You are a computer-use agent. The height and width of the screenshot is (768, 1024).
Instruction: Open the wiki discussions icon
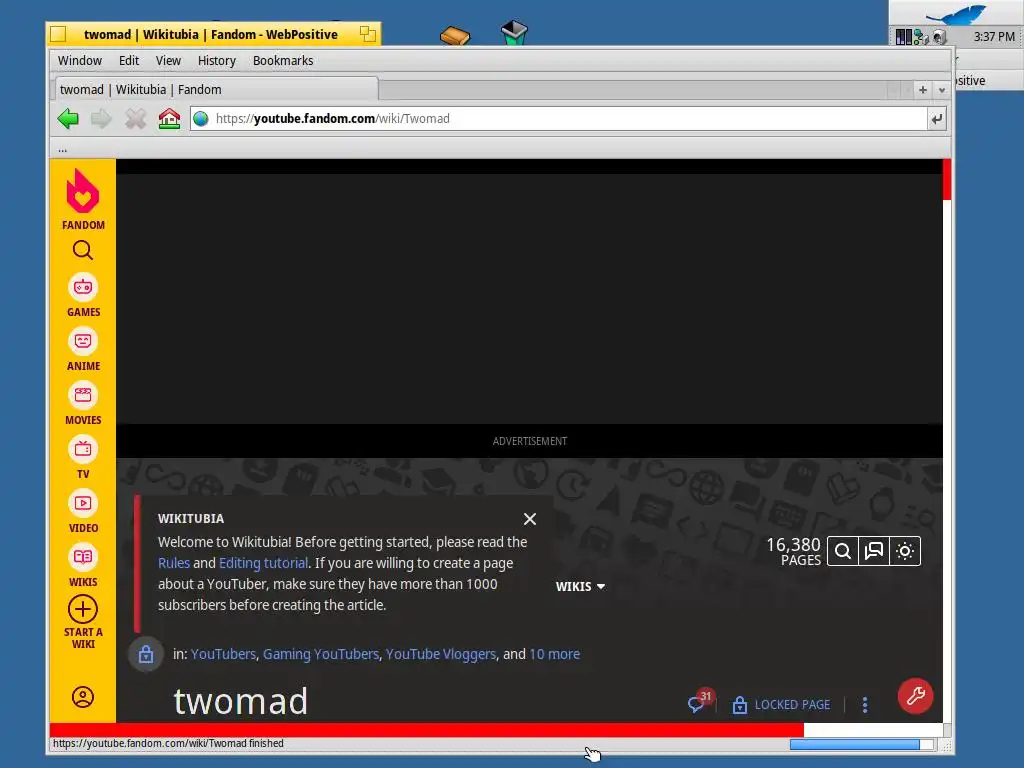click(874, 551)
